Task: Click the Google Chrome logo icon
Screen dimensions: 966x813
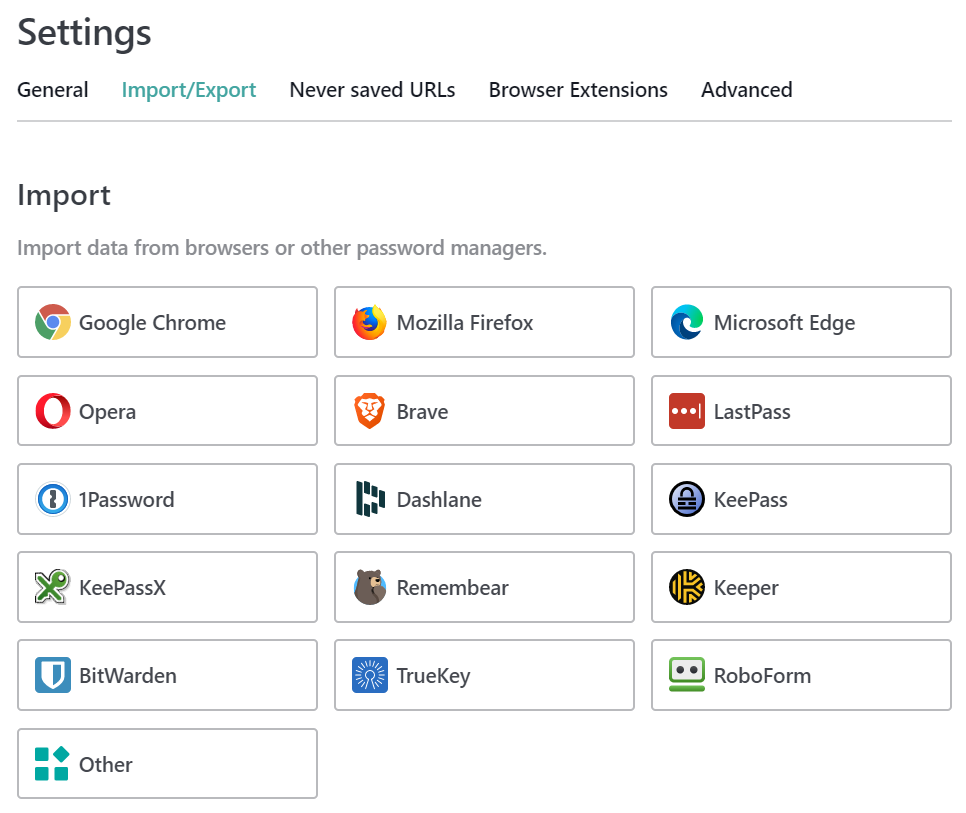Action: 52,322
